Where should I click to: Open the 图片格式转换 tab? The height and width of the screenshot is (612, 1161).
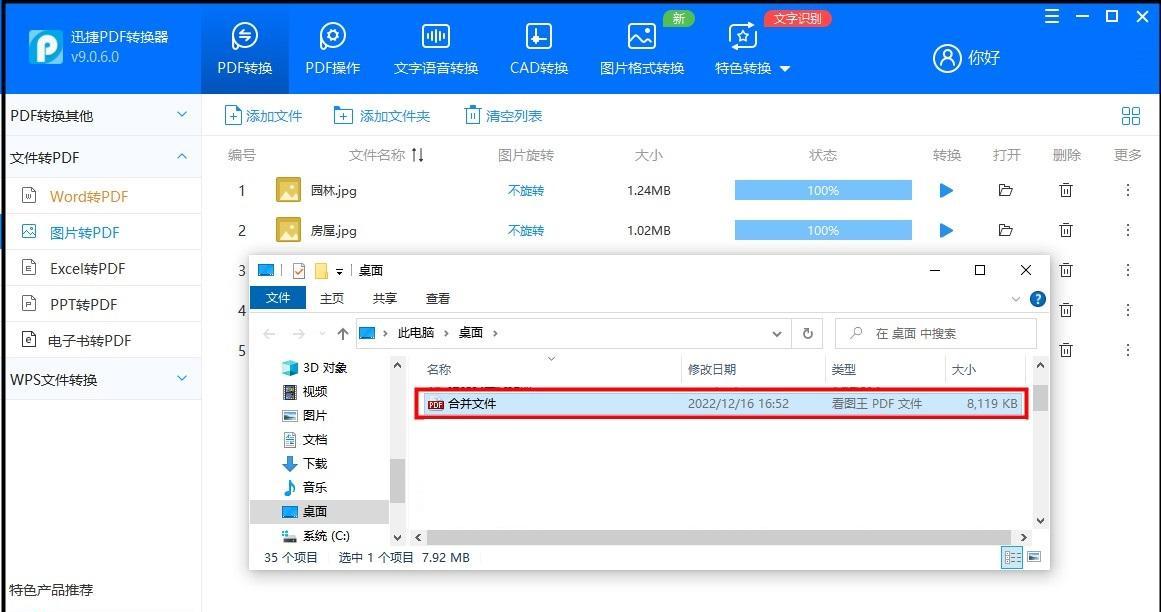pyautogui.click(x=641, y=48)
